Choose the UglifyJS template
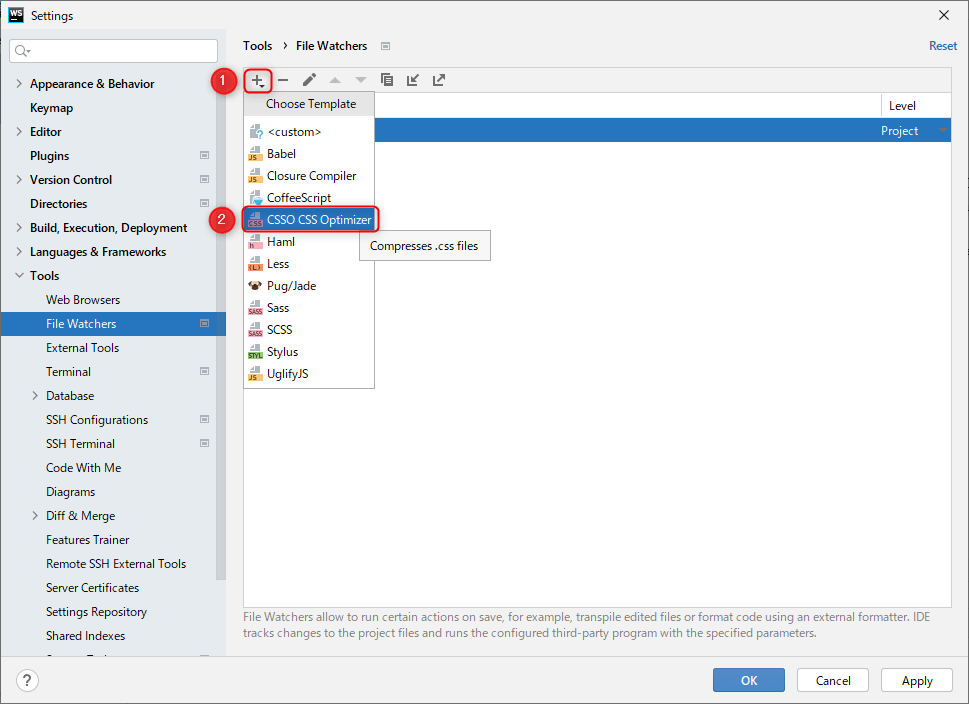The width and height of the screenshot is (969, 704). (309, 374)
